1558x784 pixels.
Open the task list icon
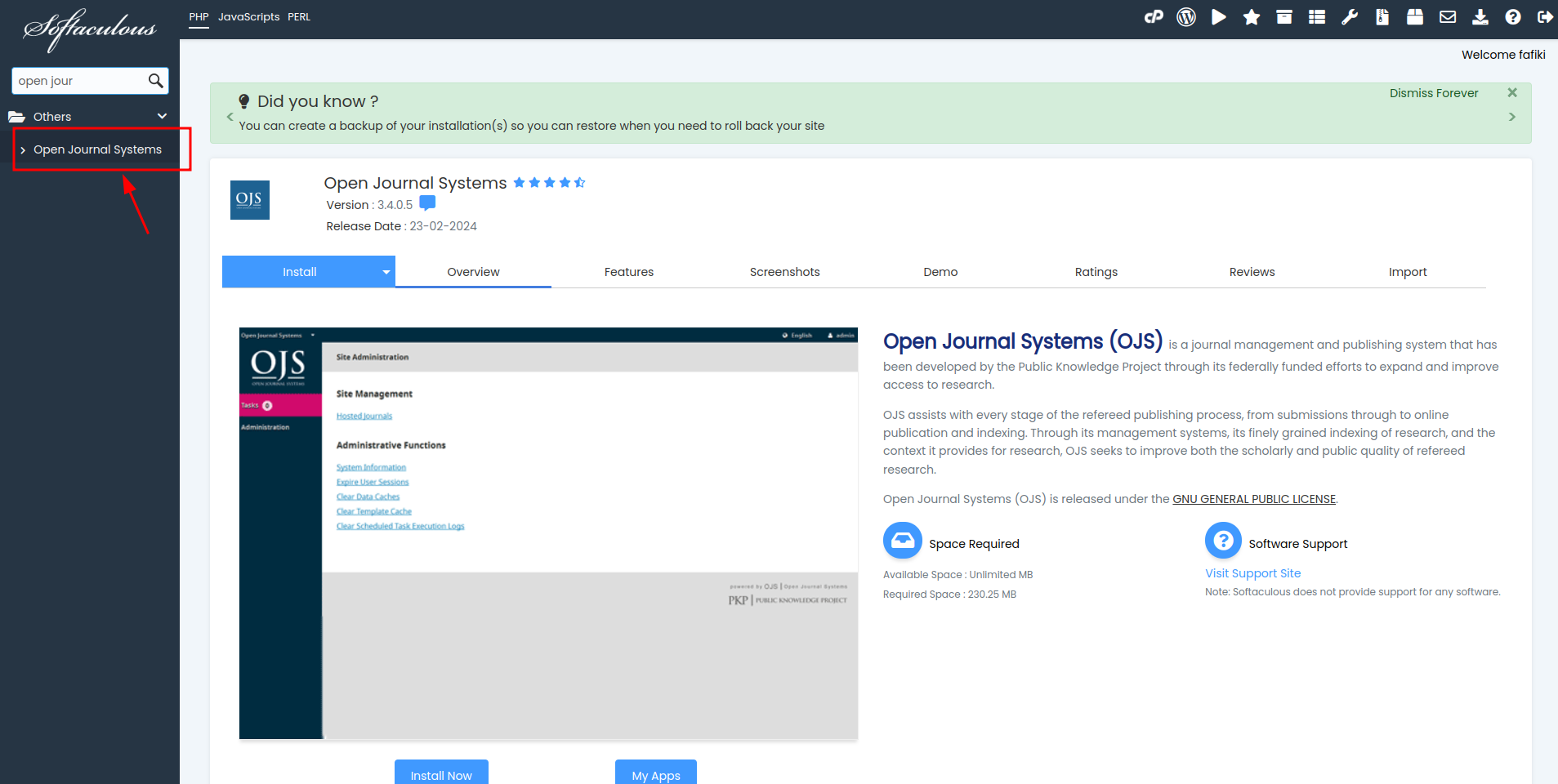tap(1317, 16)
